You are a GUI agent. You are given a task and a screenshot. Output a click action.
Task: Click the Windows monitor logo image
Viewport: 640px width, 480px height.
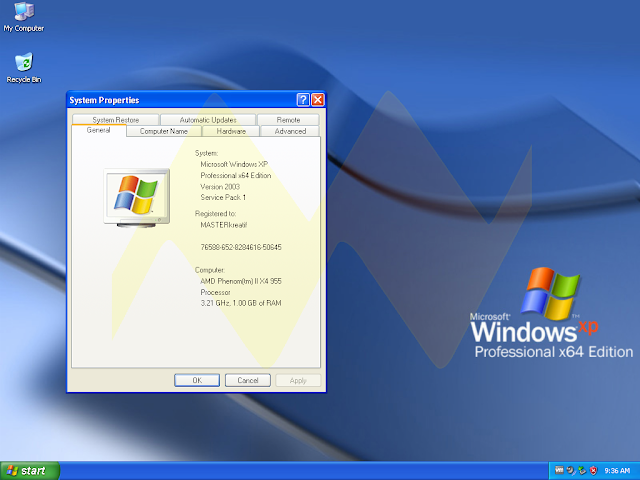pyautogui.click(x=136, y=198)
